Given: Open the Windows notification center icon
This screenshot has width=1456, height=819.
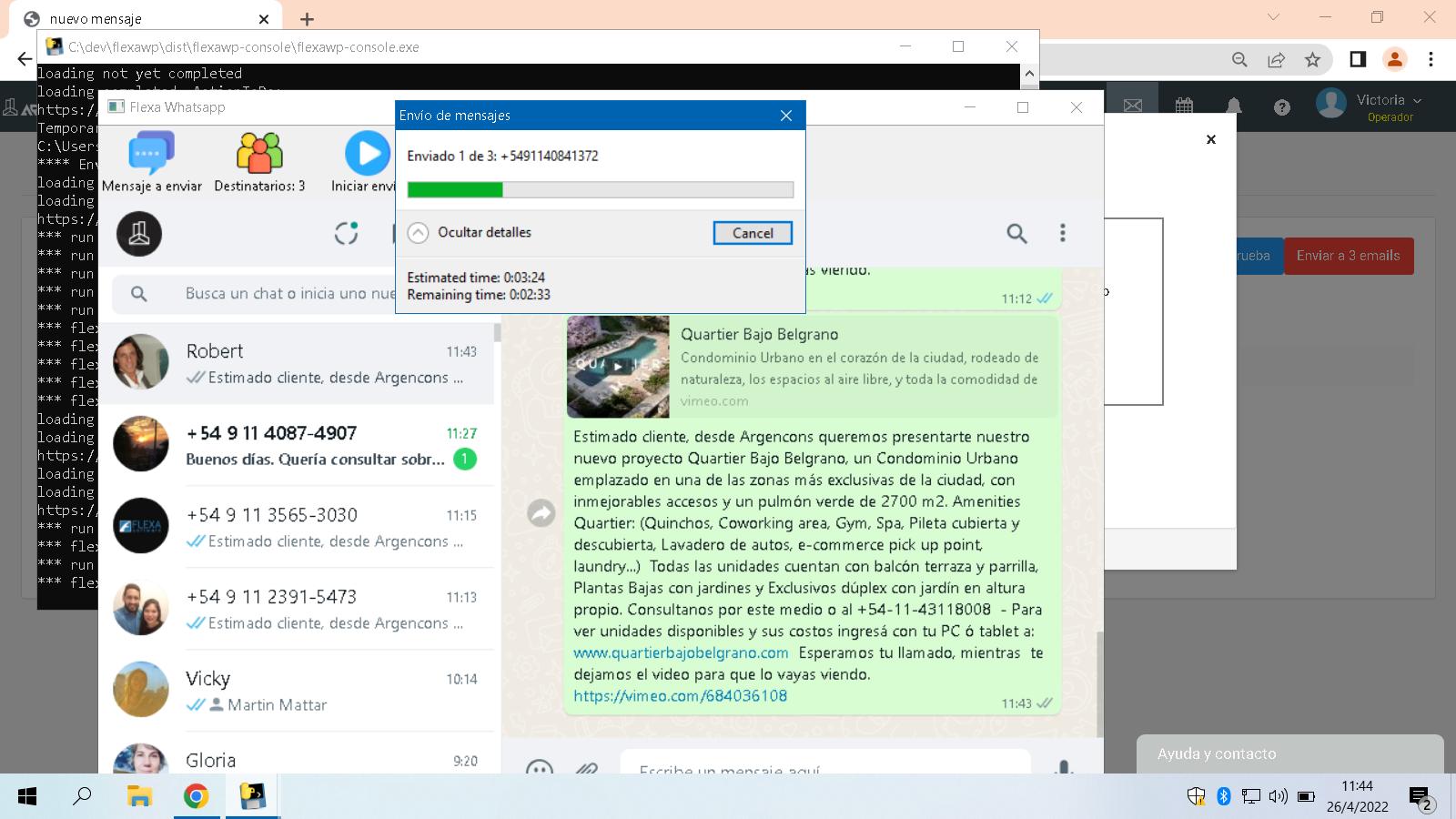Looking at the screenshot, I should [x=1421, y=798].
